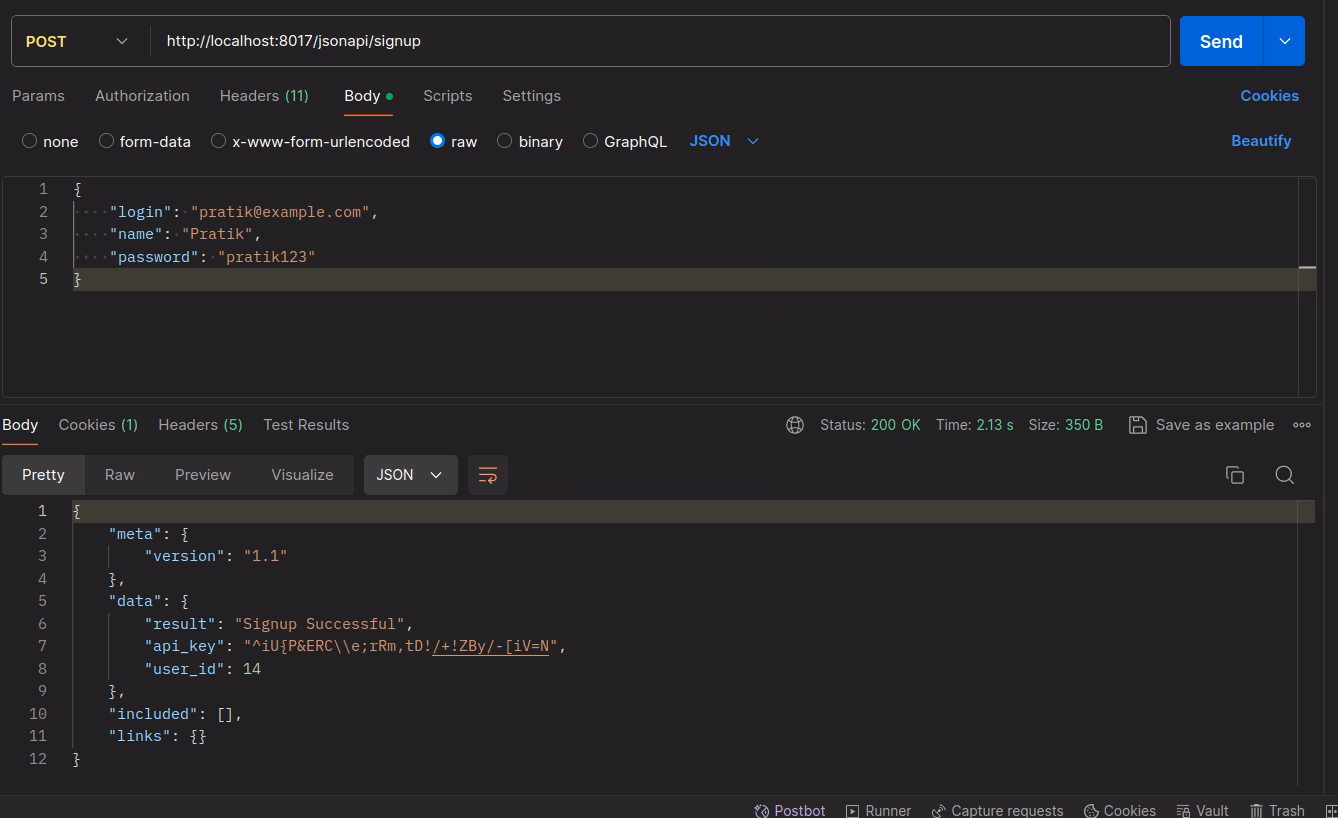Screen dimensions: 1338x818
Task: Click the "links": {} line
Action: pyautogui.click(x=158, y=736)
